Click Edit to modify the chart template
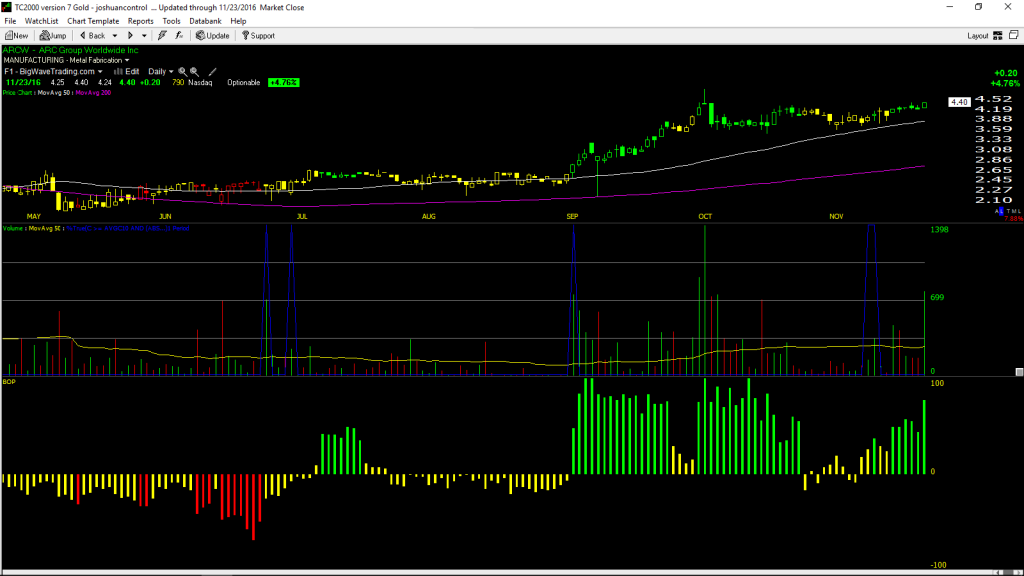 [x=127, y=71]
